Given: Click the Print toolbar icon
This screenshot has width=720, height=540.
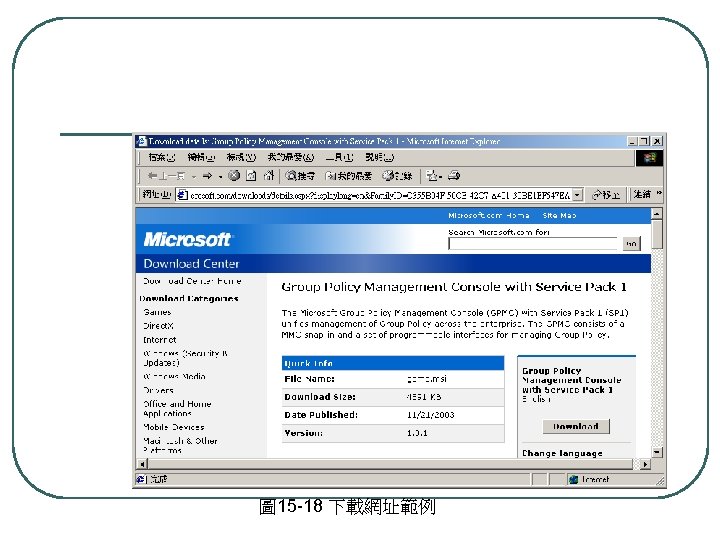Looking at the screenshot, I should pyautogui.click(x=454, y=175).
